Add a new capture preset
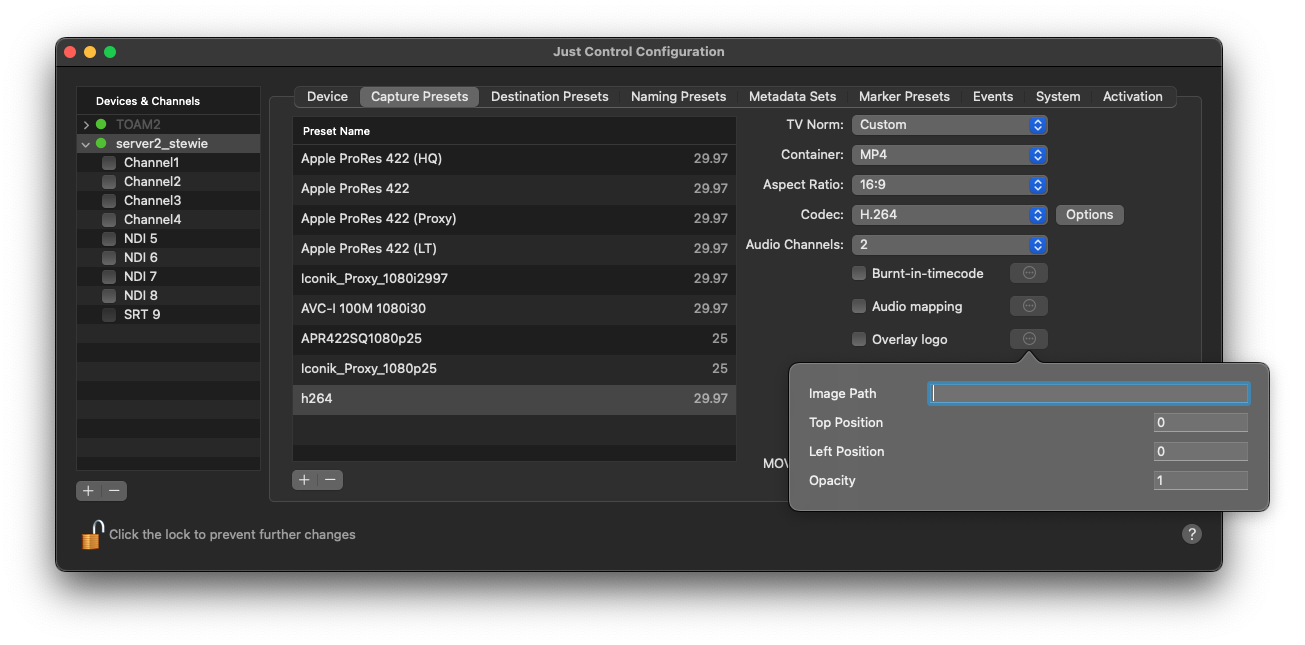Viewport: 1305px width, 645px height. click(x=305, y=480)
